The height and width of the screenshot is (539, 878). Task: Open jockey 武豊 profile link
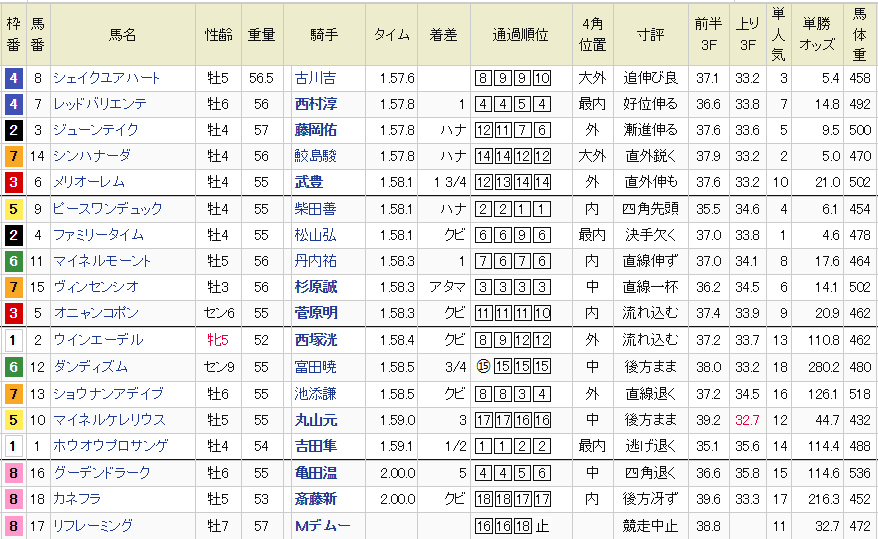[x=309, y=182]
